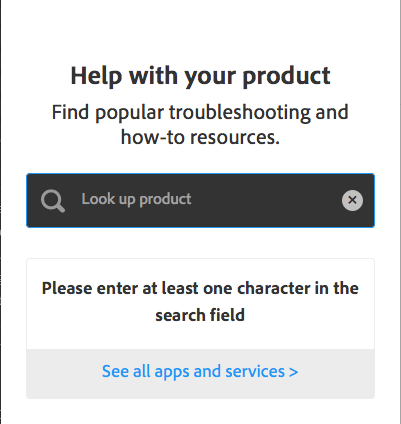Click the chevron after apps and services
The width and height of the screenshot is (401, 424).
(x=293, y=372)
